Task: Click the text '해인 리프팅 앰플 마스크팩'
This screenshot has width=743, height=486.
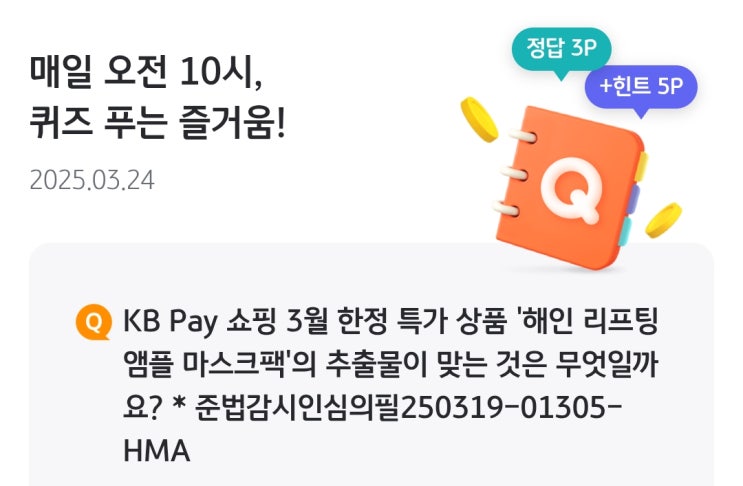Action: point(390,342)
